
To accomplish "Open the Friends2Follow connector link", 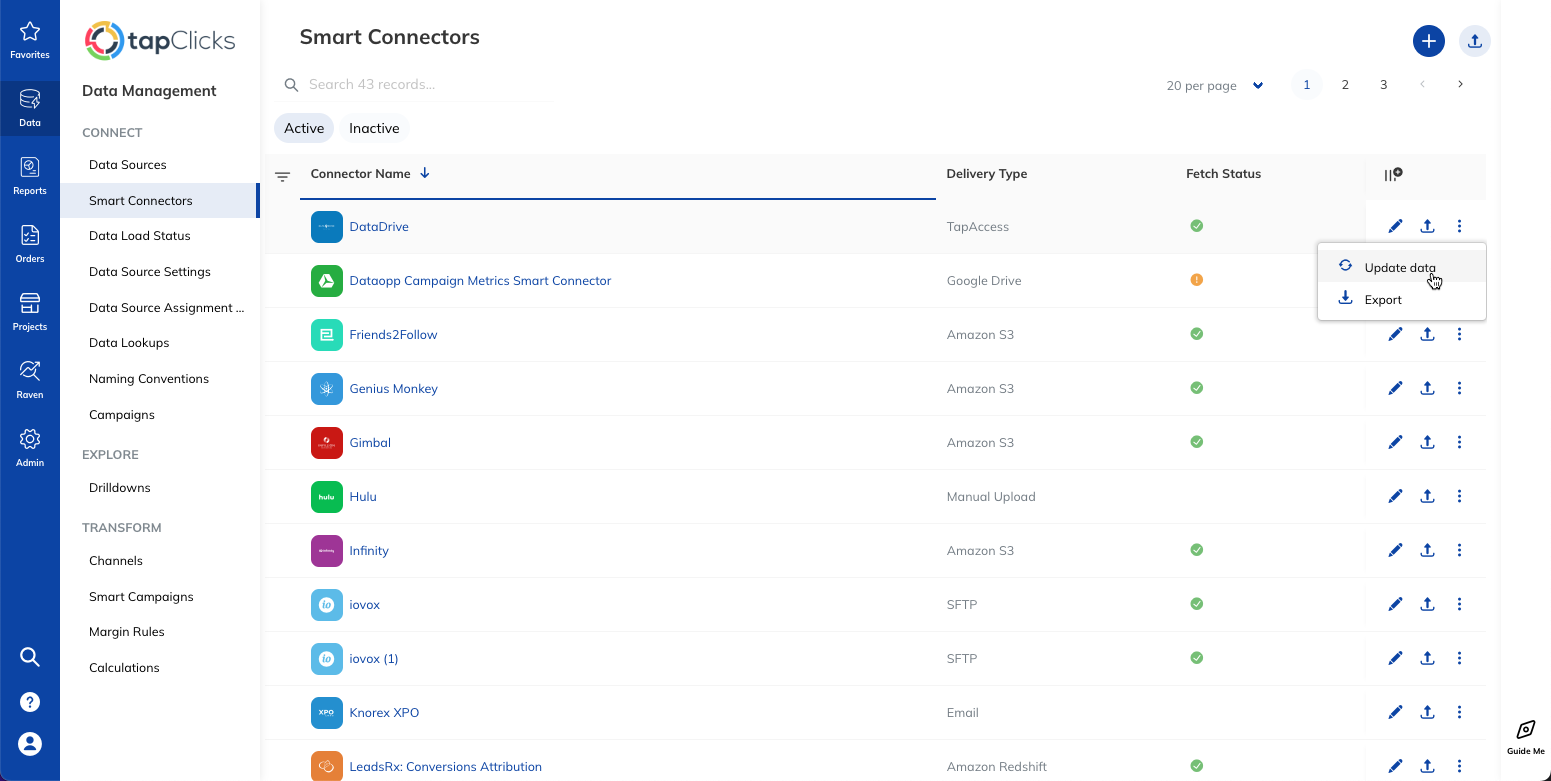I will point(393,335).
